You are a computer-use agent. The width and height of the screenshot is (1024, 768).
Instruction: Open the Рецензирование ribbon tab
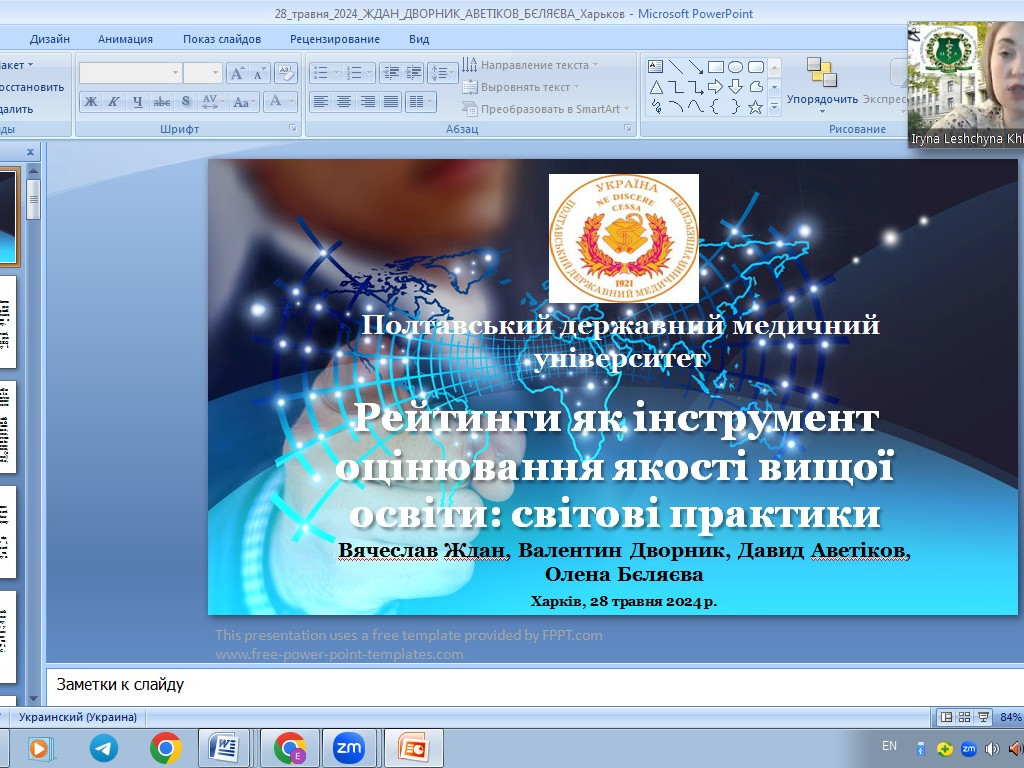335,39
